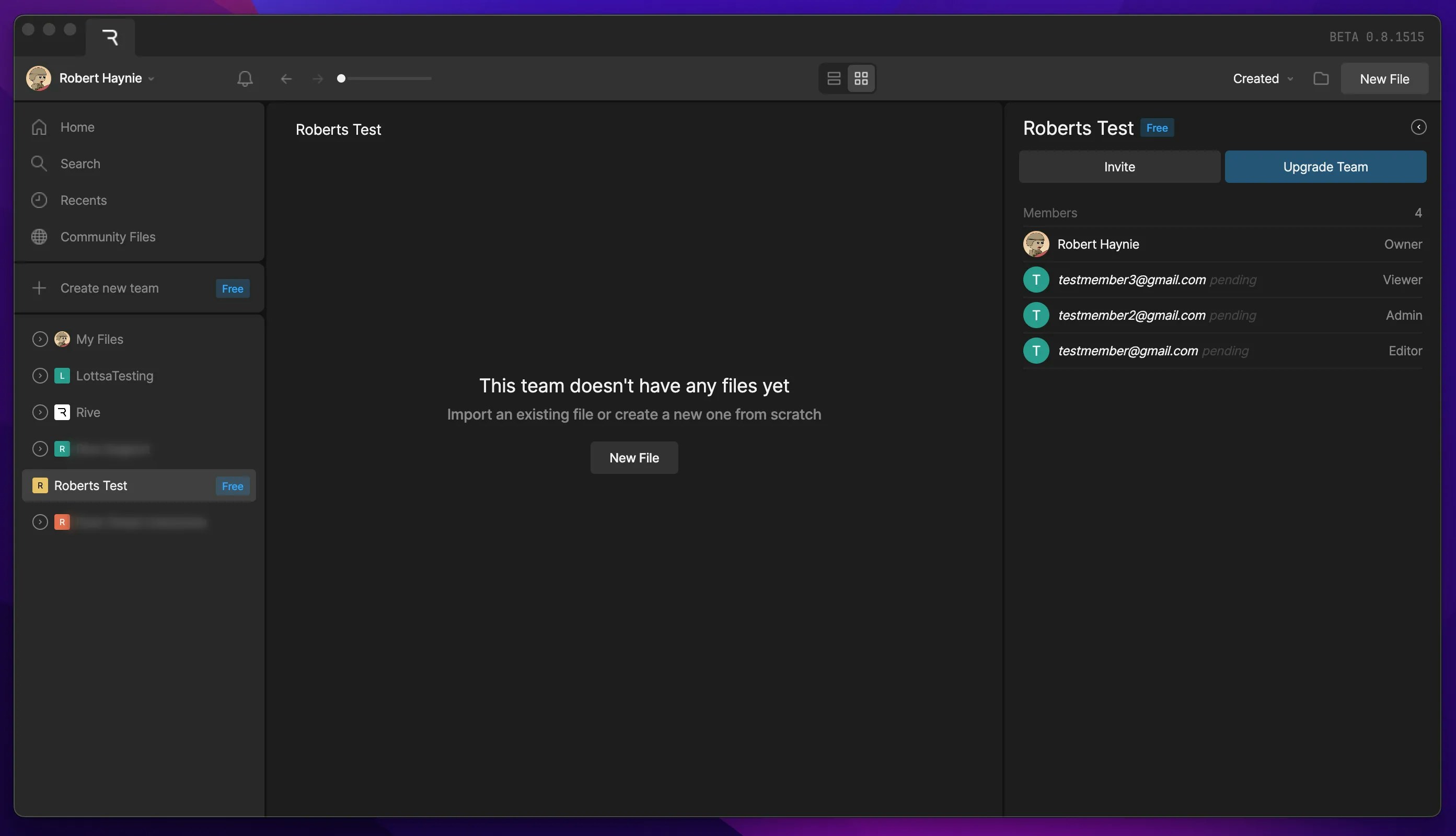Expand the LottsaTesting team
This screenshot has width=1456, height=836.
pyautogui.click(x=40, y=376)
